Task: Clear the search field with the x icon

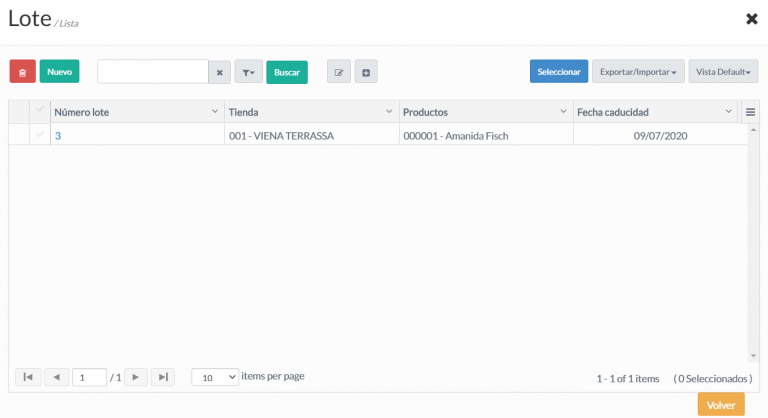Action: [x=219, y=72]
